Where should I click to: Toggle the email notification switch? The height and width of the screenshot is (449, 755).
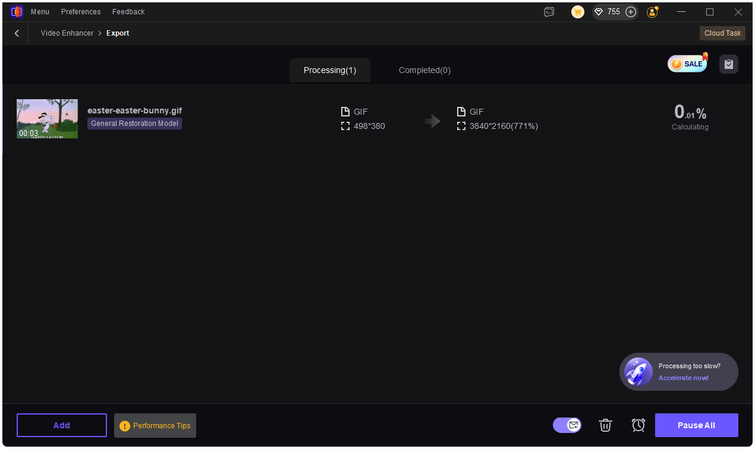pos(567,425)
